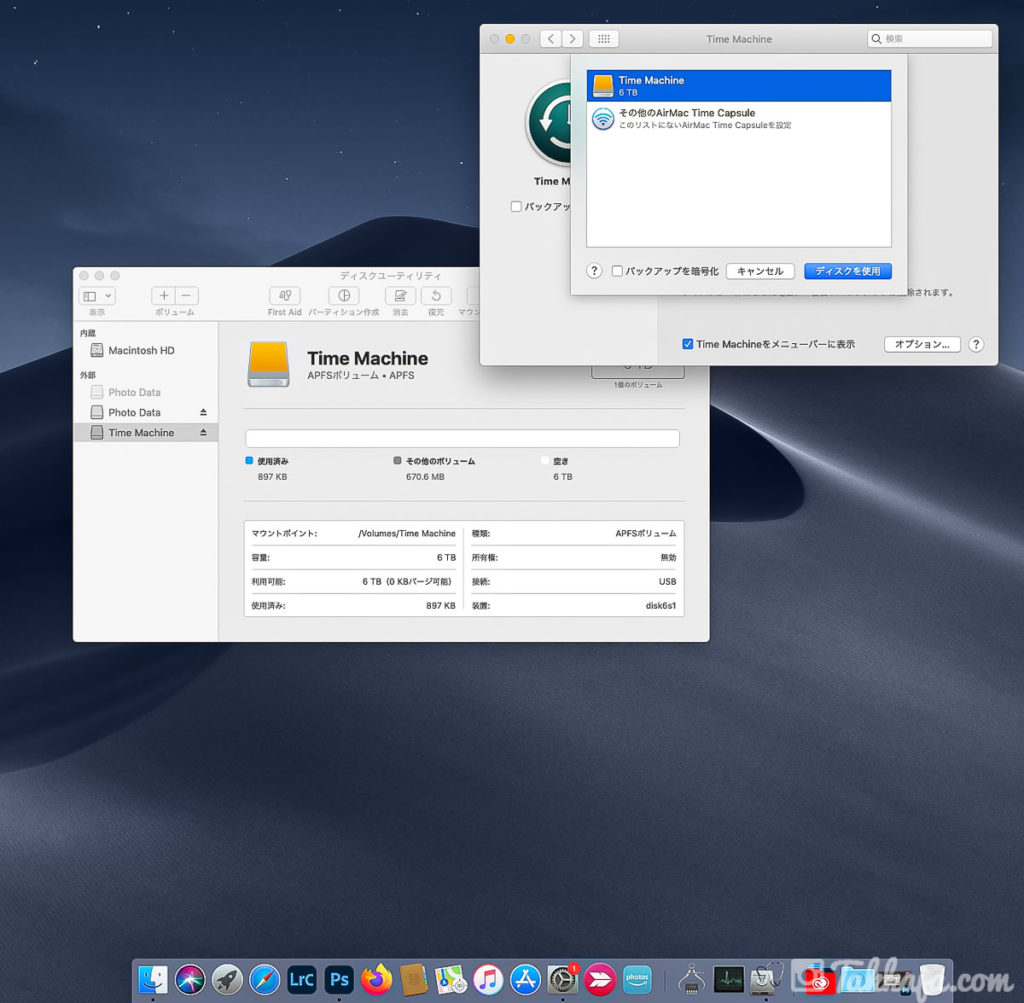This screenshot has height=1003, width=1024.
Task: Click the Cancel (キャンセル) button
Action: [760, 271]
